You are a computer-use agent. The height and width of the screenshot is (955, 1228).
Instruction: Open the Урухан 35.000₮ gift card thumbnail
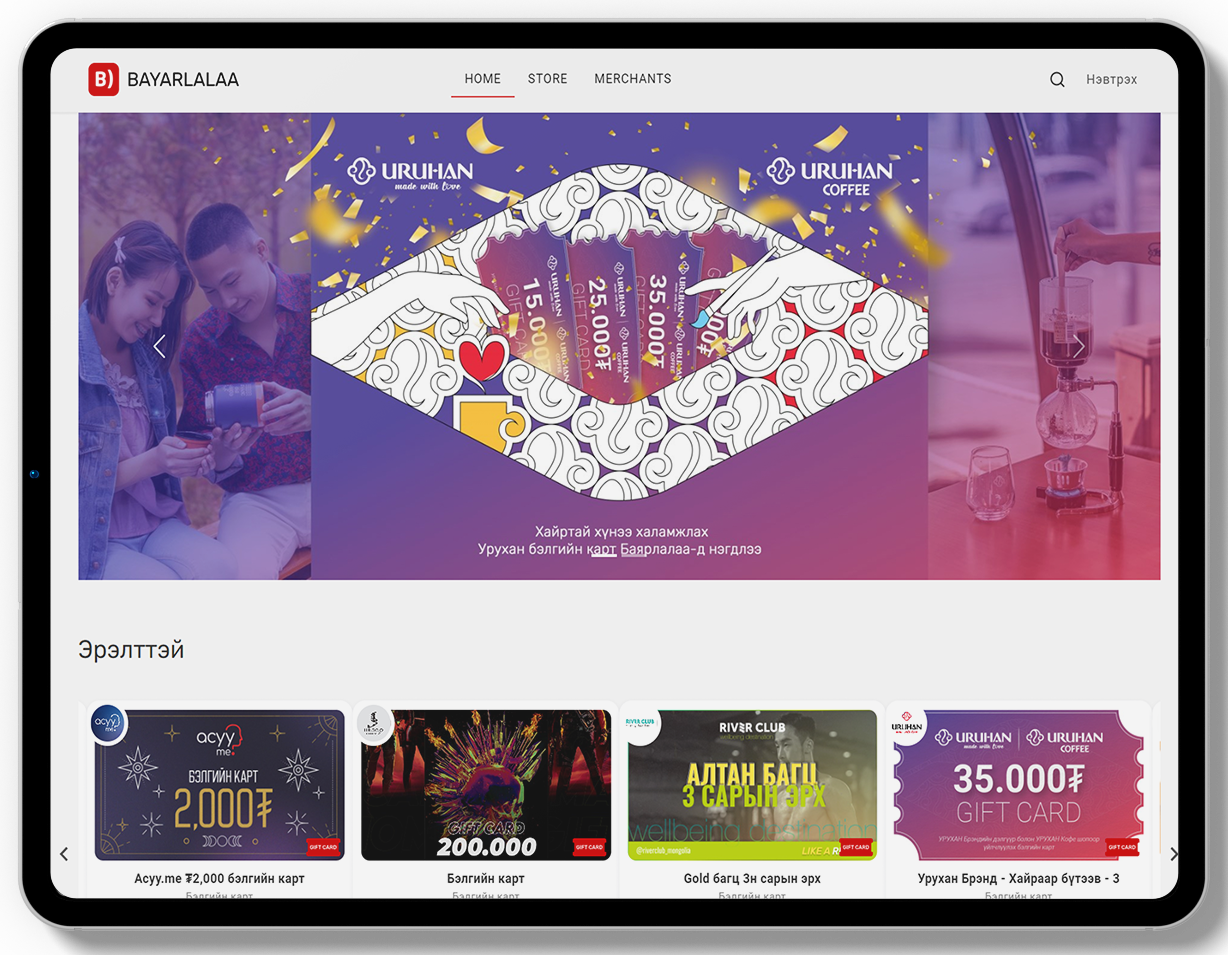(1018, 786)
